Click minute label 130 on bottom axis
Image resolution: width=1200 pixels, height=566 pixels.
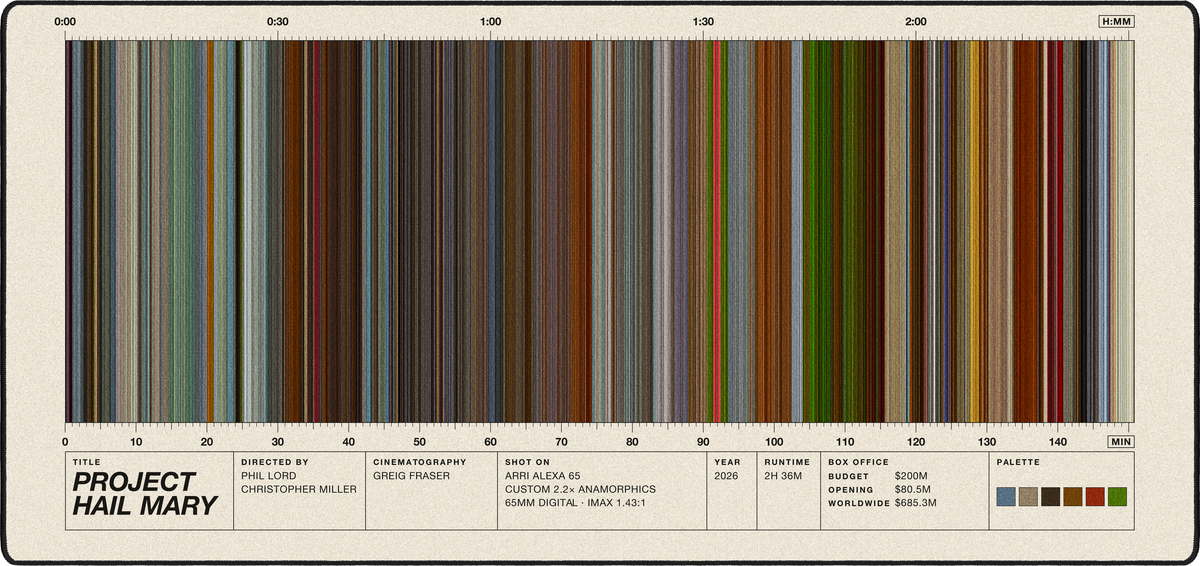pyautogui.click(x=987, y=441)
